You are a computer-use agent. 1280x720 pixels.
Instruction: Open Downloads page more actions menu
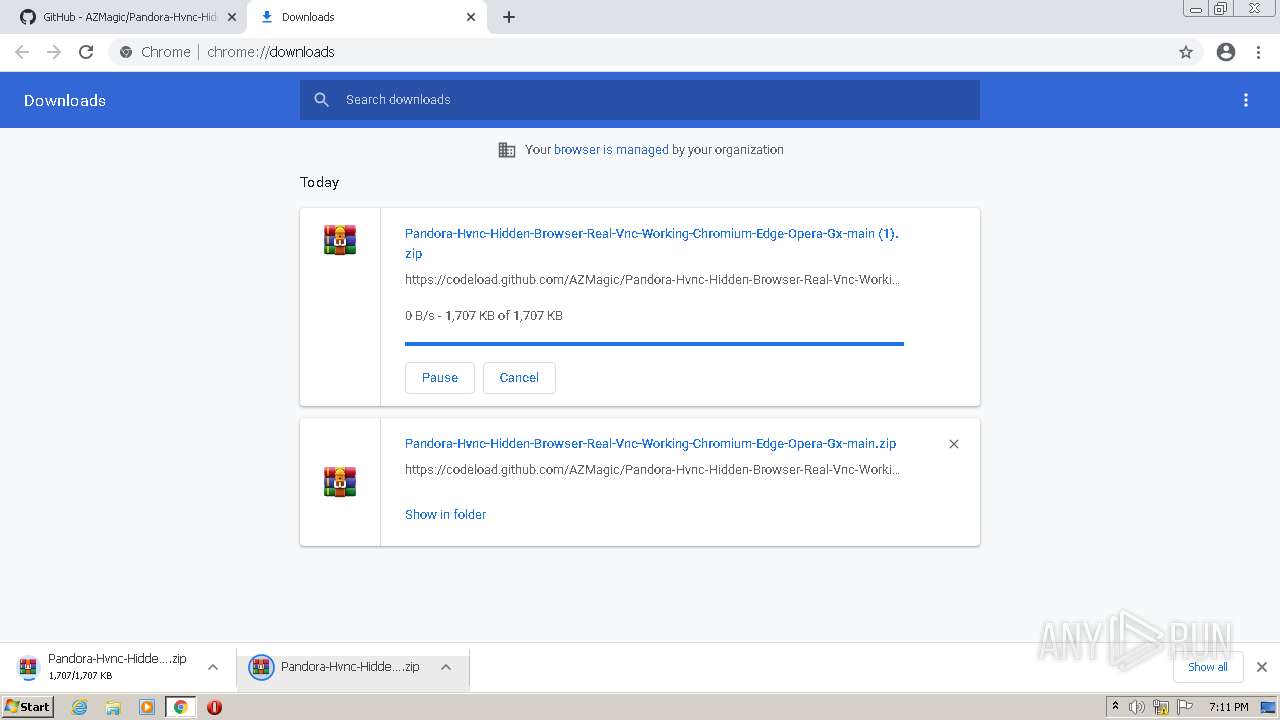[1246, 100]
